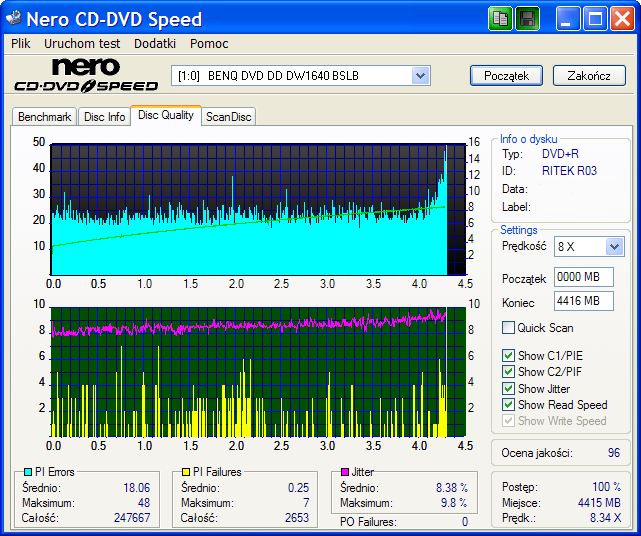Viewport: 641px width, 536px height.
Task: Click the Początek 0000 MB input field
Action: point(584,277)
